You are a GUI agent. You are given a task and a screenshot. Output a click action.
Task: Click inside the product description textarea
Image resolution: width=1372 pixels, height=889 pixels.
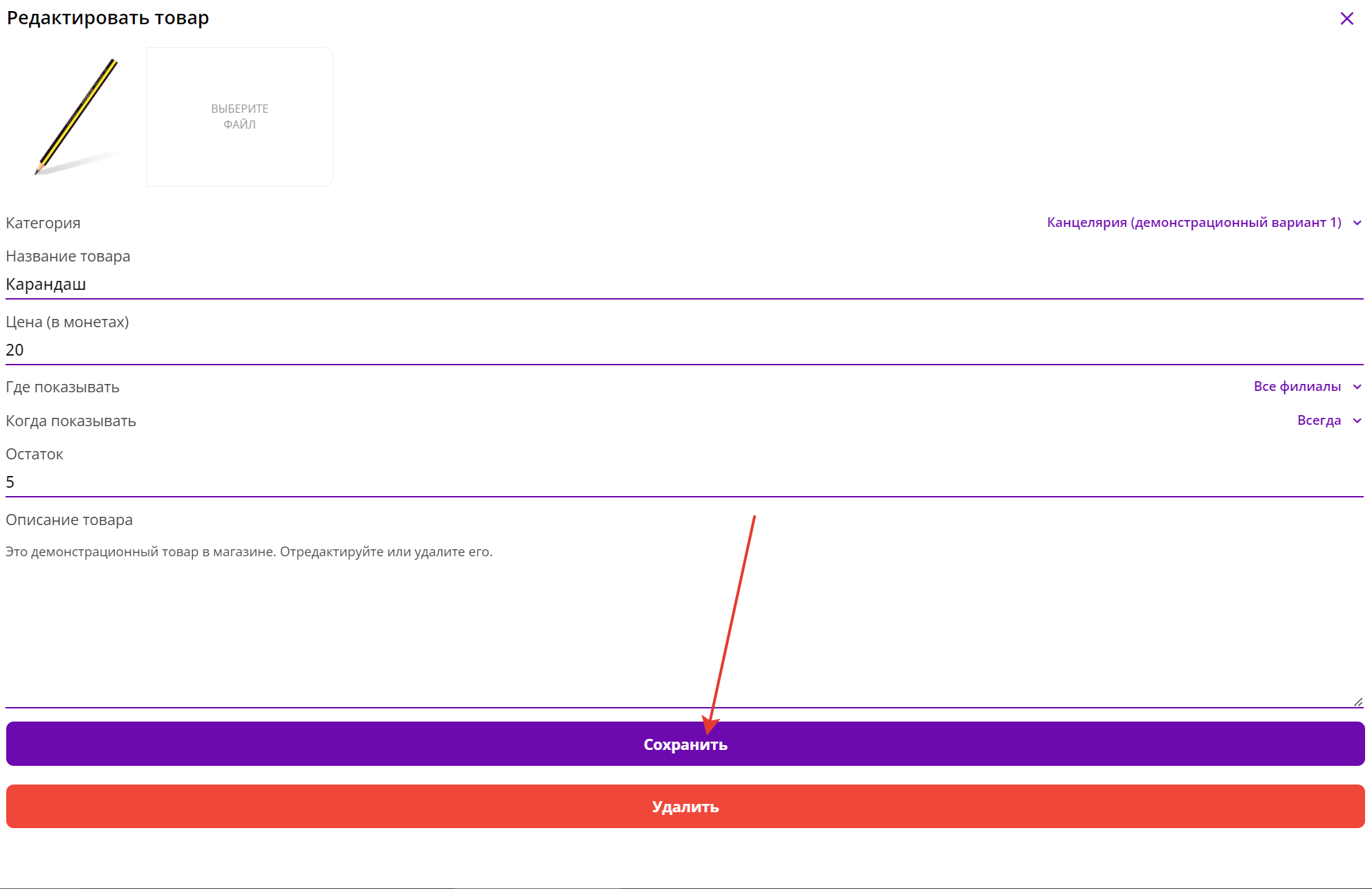coord(683,623)
